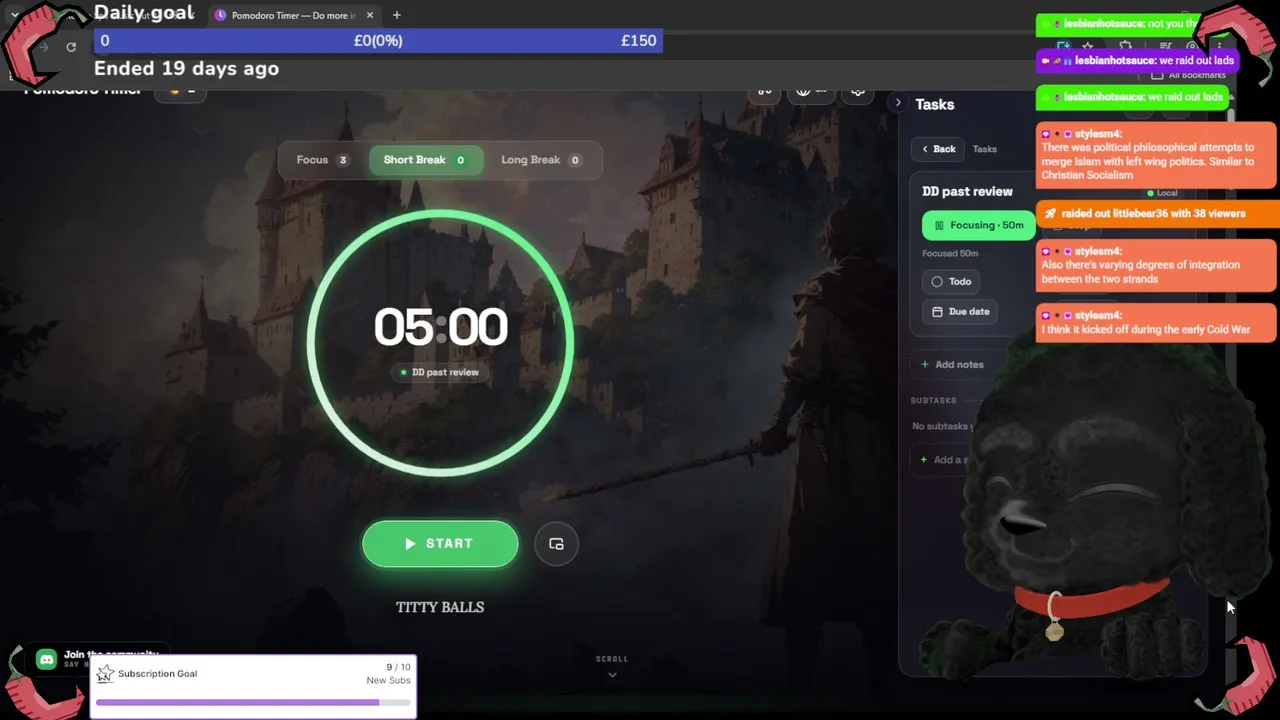The width and height of the screenshot is (1280, 720).
Task: Open the Discord Join the community link
Action: [96, 658]
